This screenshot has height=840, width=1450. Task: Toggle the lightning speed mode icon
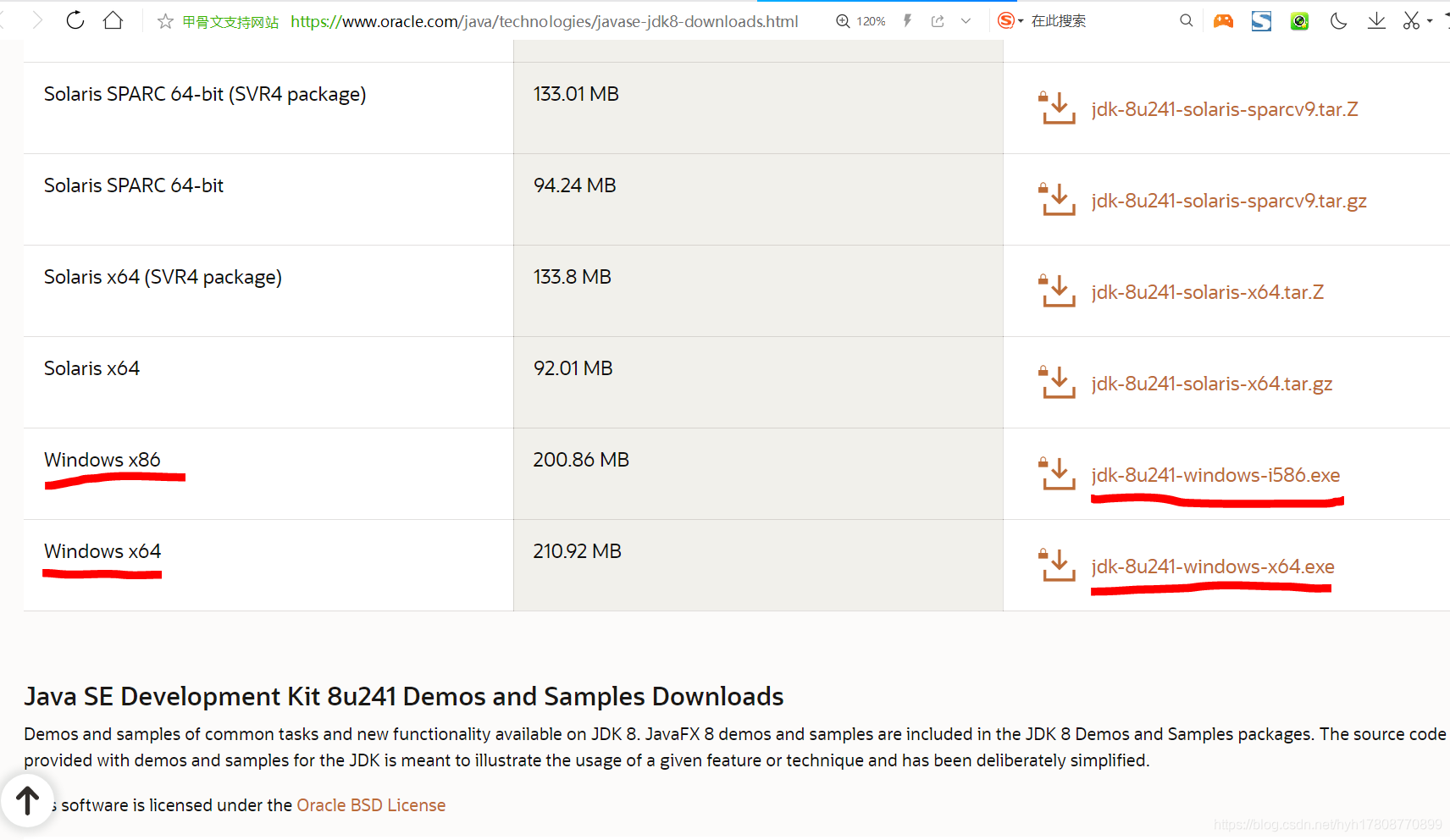point(907,21)
